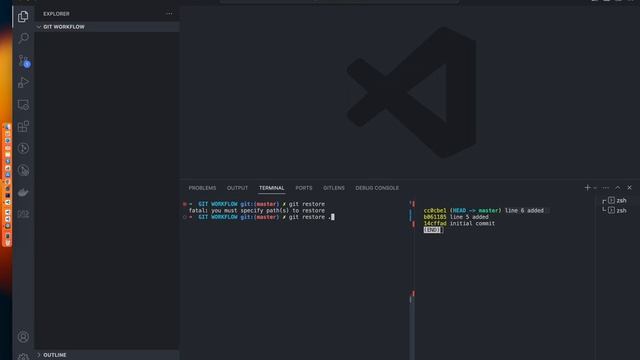This screenshot has width=640, height=360.
Task: Select the first zsh terminal in the list
Action: point(617,200)
